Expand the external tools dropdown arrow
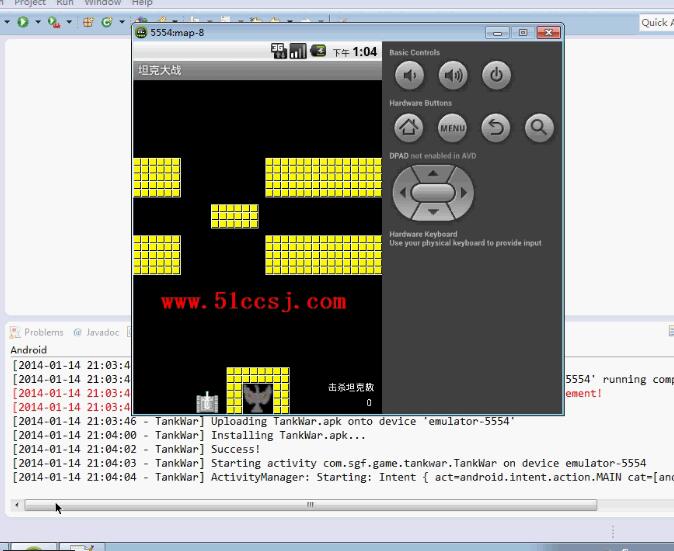 click(x=69, y=21)
